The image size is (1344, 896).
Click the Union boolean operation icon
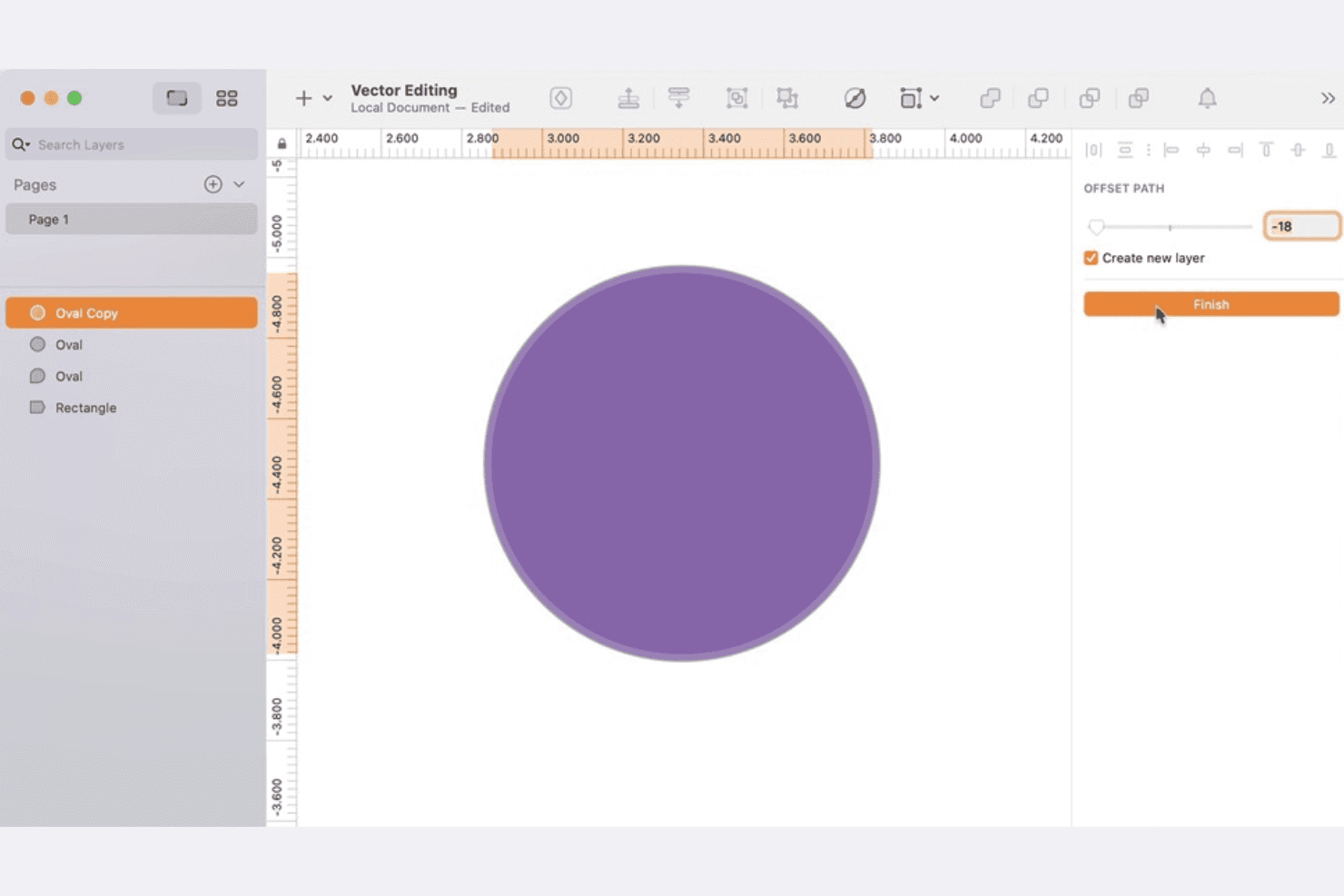tap(990, 98)
